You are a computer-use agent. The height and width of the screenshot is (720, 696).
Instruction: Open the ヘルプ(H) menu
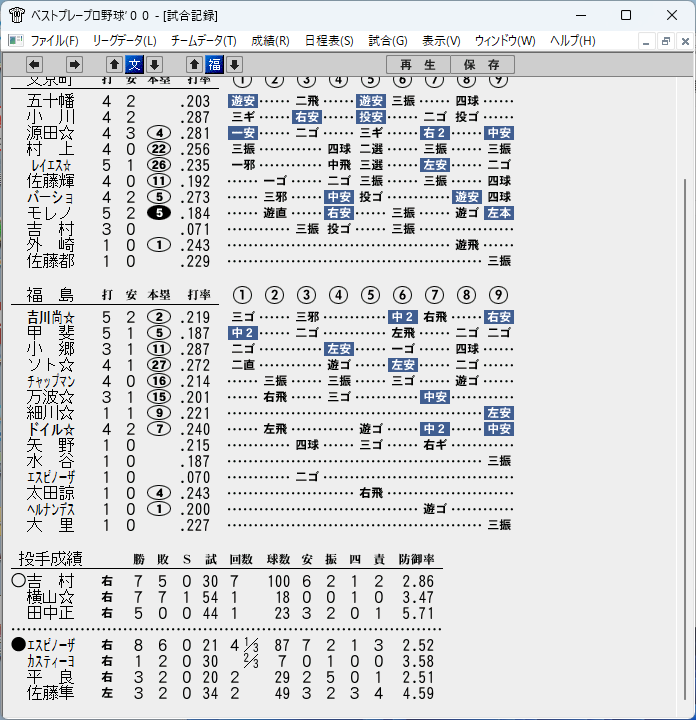573,41
